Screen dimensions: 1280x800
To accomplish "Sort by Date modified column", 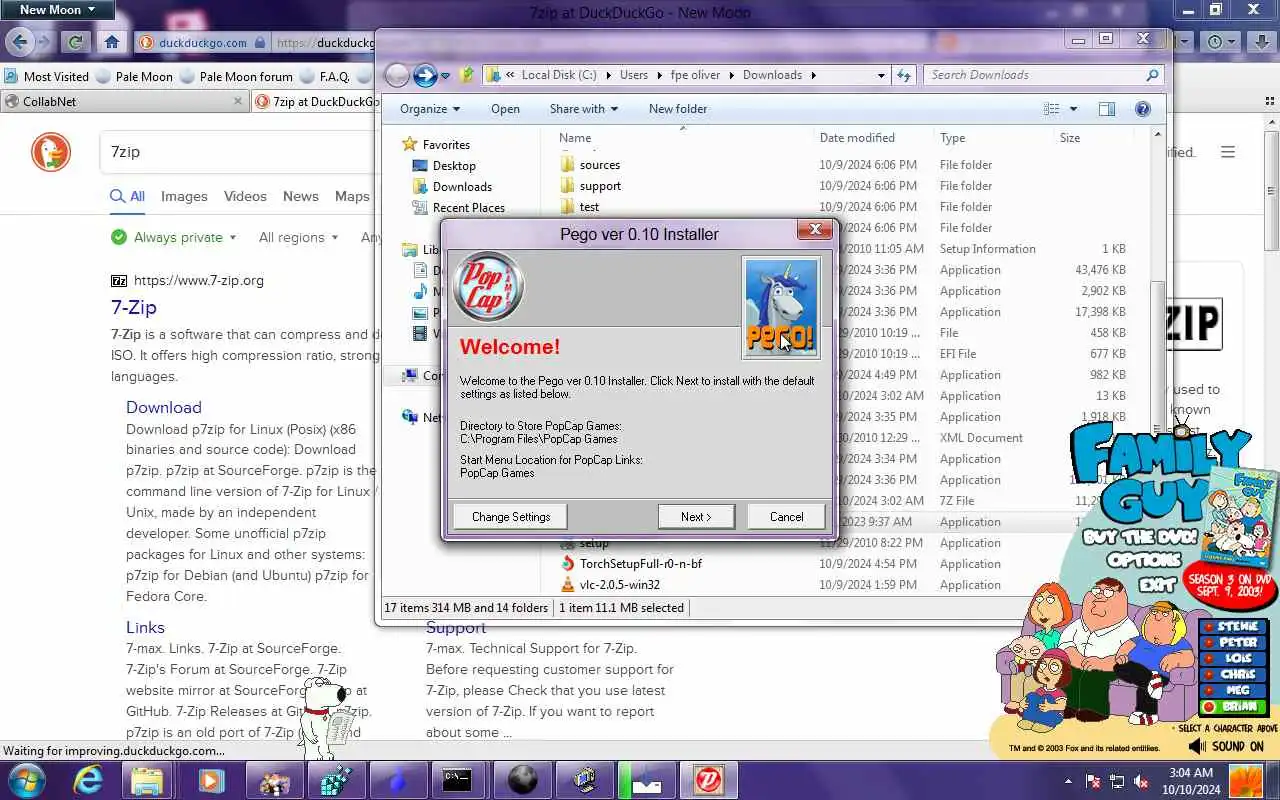I will tap(857, 138).
